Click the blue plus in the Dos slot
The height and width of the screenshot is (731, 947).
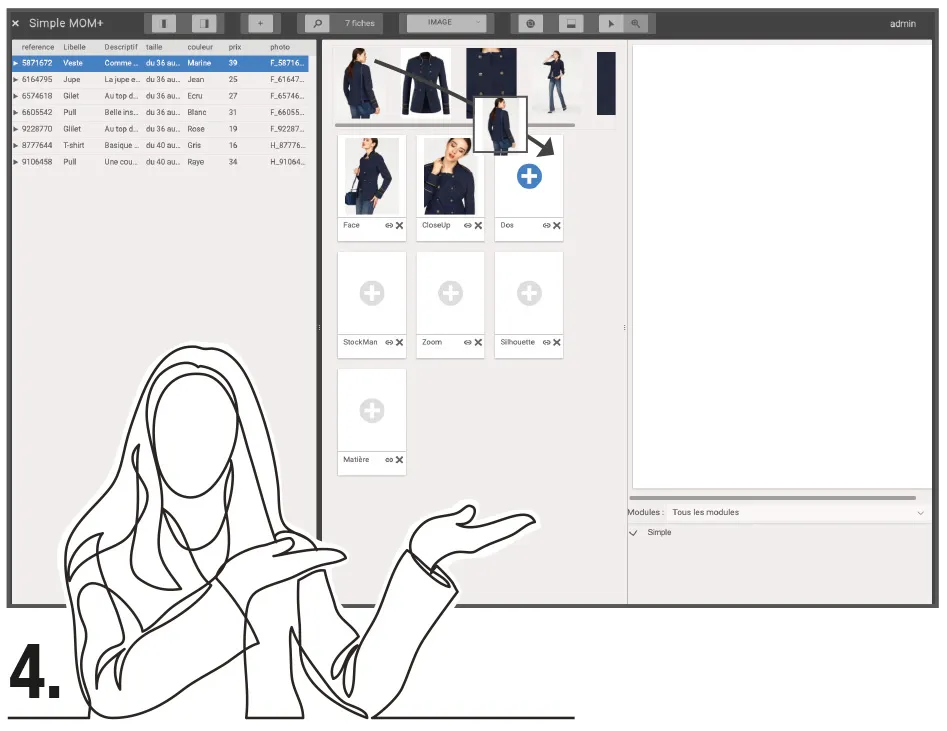(x=529, y=177)
